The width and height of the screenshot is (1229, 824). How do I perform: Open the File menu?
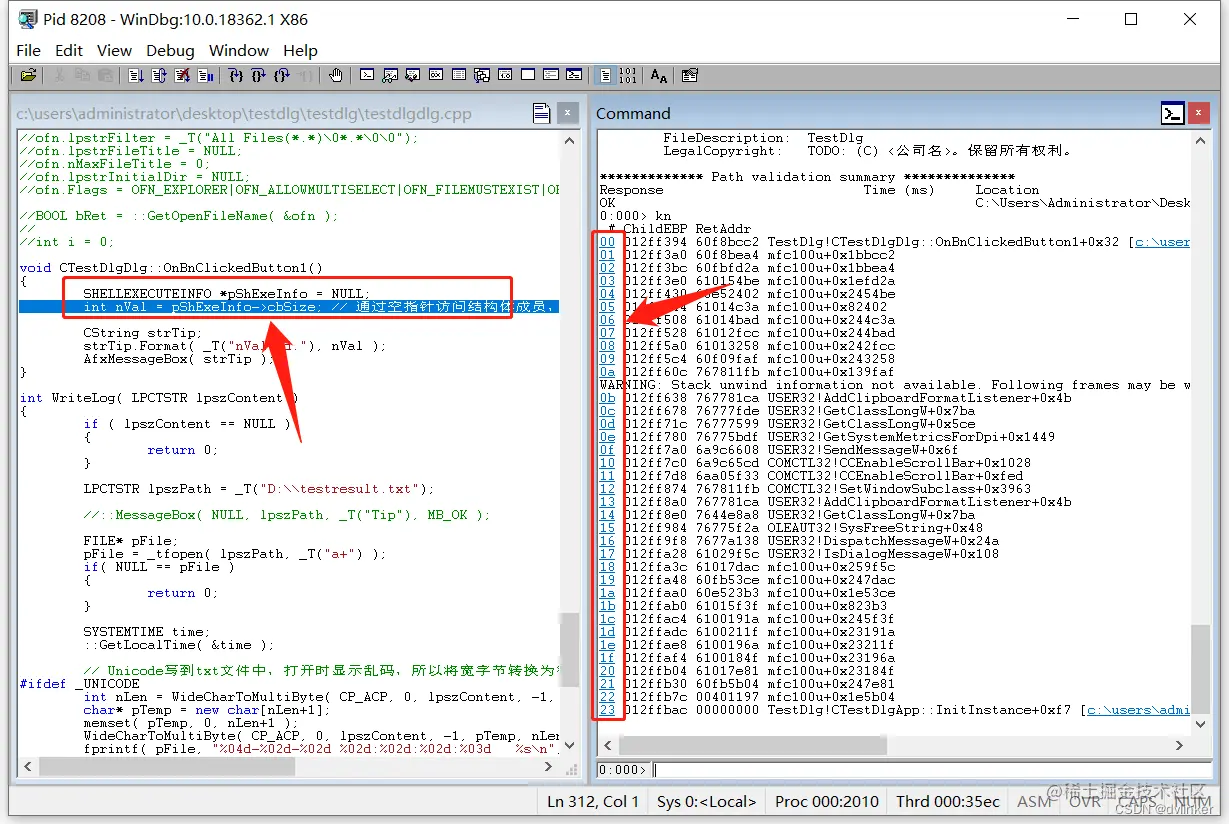29,50
